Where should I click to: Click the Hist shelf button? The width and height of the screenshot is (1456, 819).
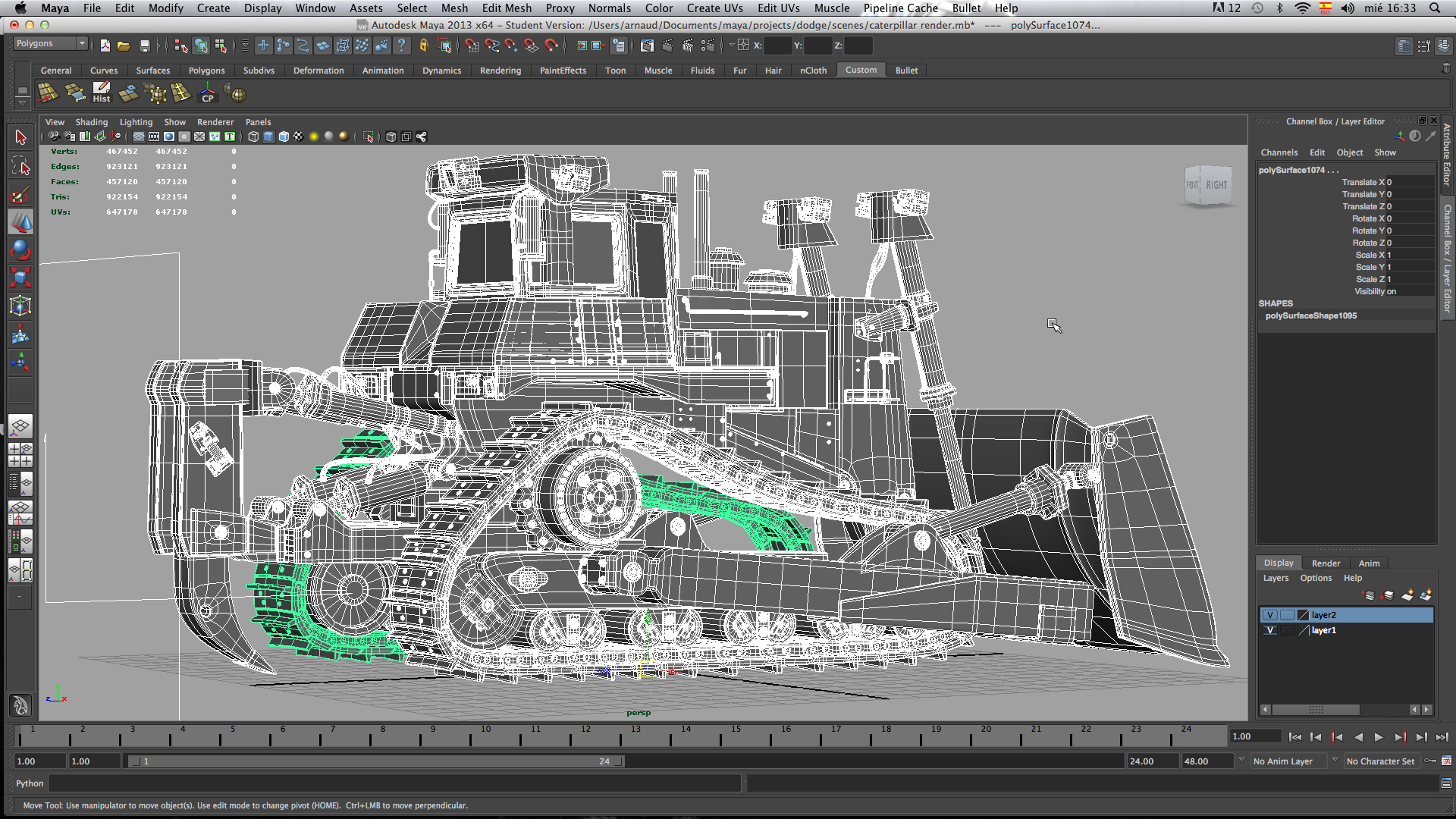tap(101, 93)
